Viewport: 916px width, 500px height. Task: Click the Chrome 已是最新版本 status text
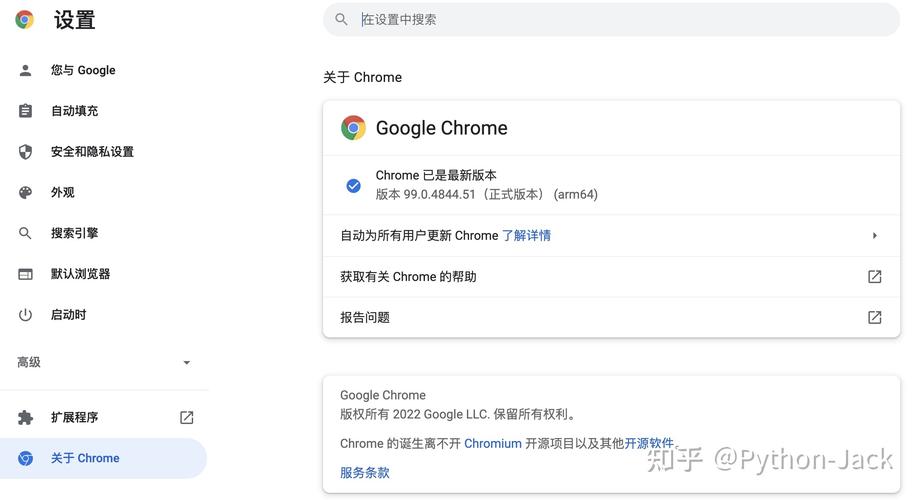pyautogui.click(x=436, y=175)
